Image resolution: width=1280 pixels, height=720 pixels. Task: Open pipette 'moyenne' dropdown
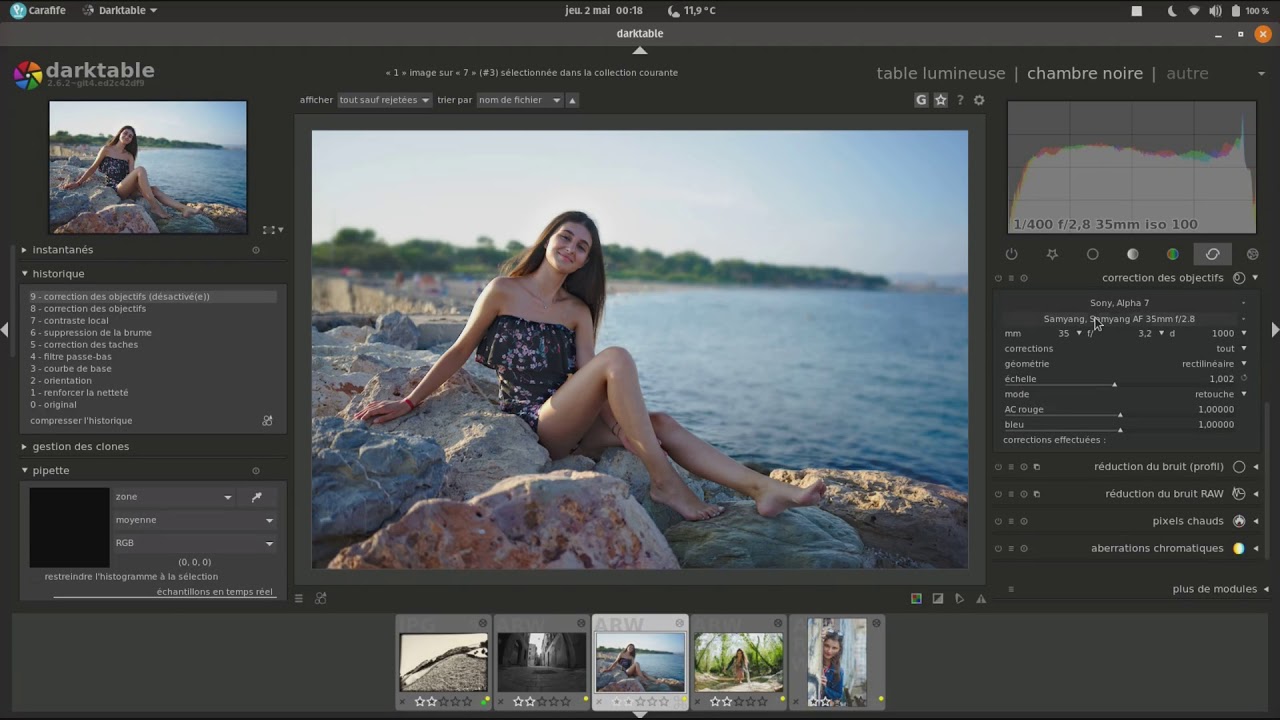(x=194, y=520)
